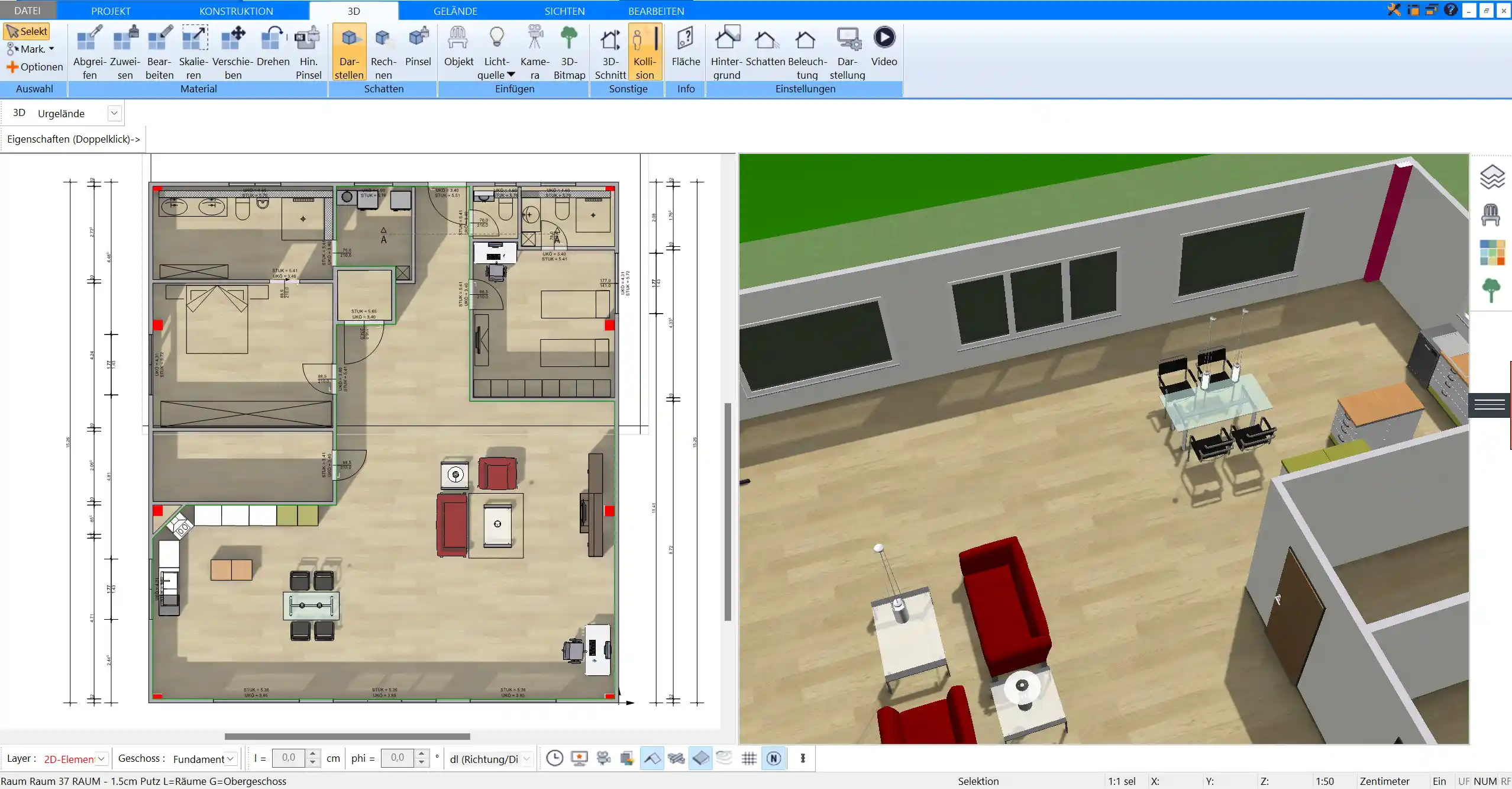Image resolution: width=1512 pixels, height=789 pixels.
Task: Toggle the terrain contour display button
Action: 725,758
